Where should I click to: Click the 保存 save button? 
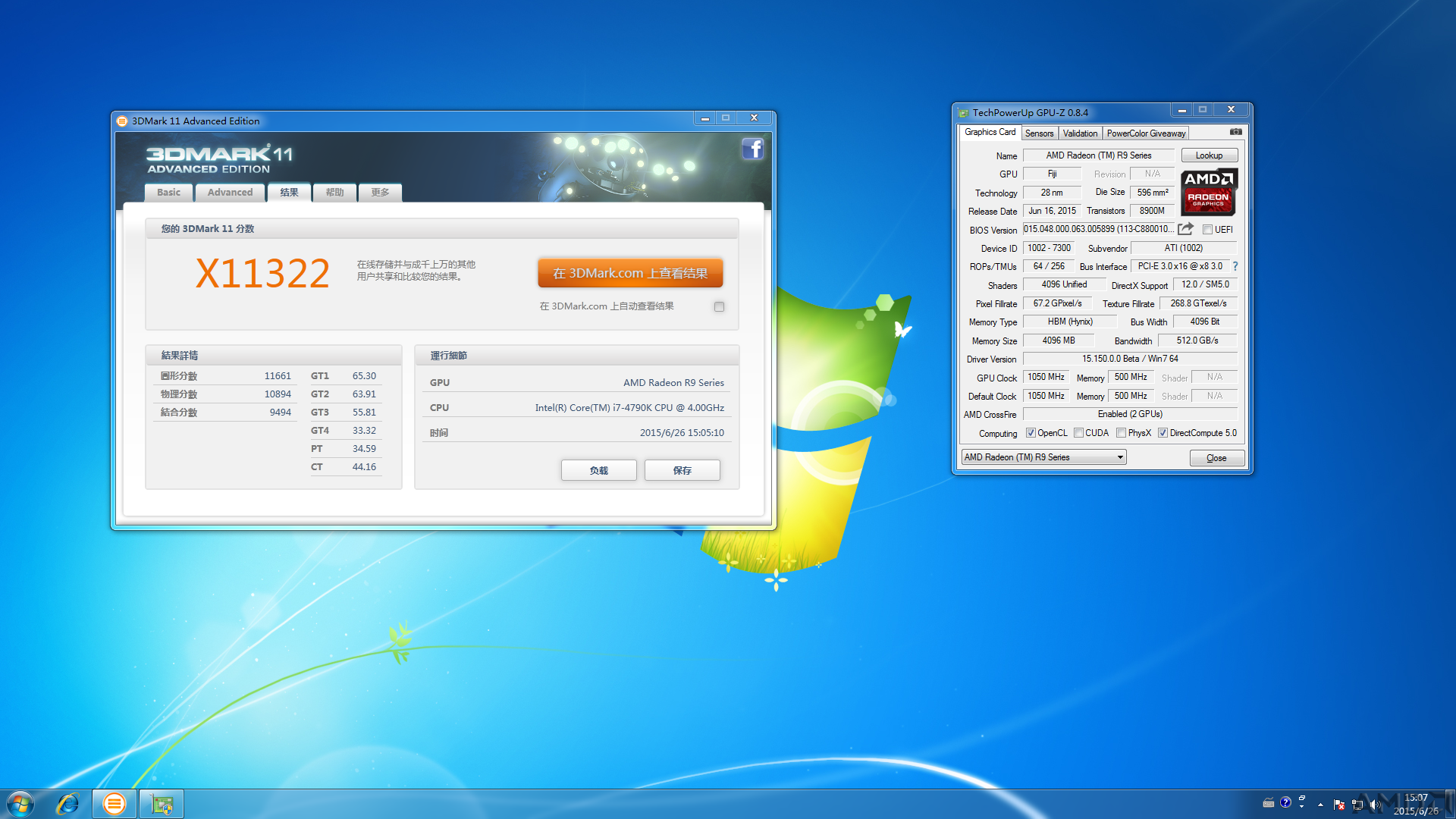tap(682, 470)
